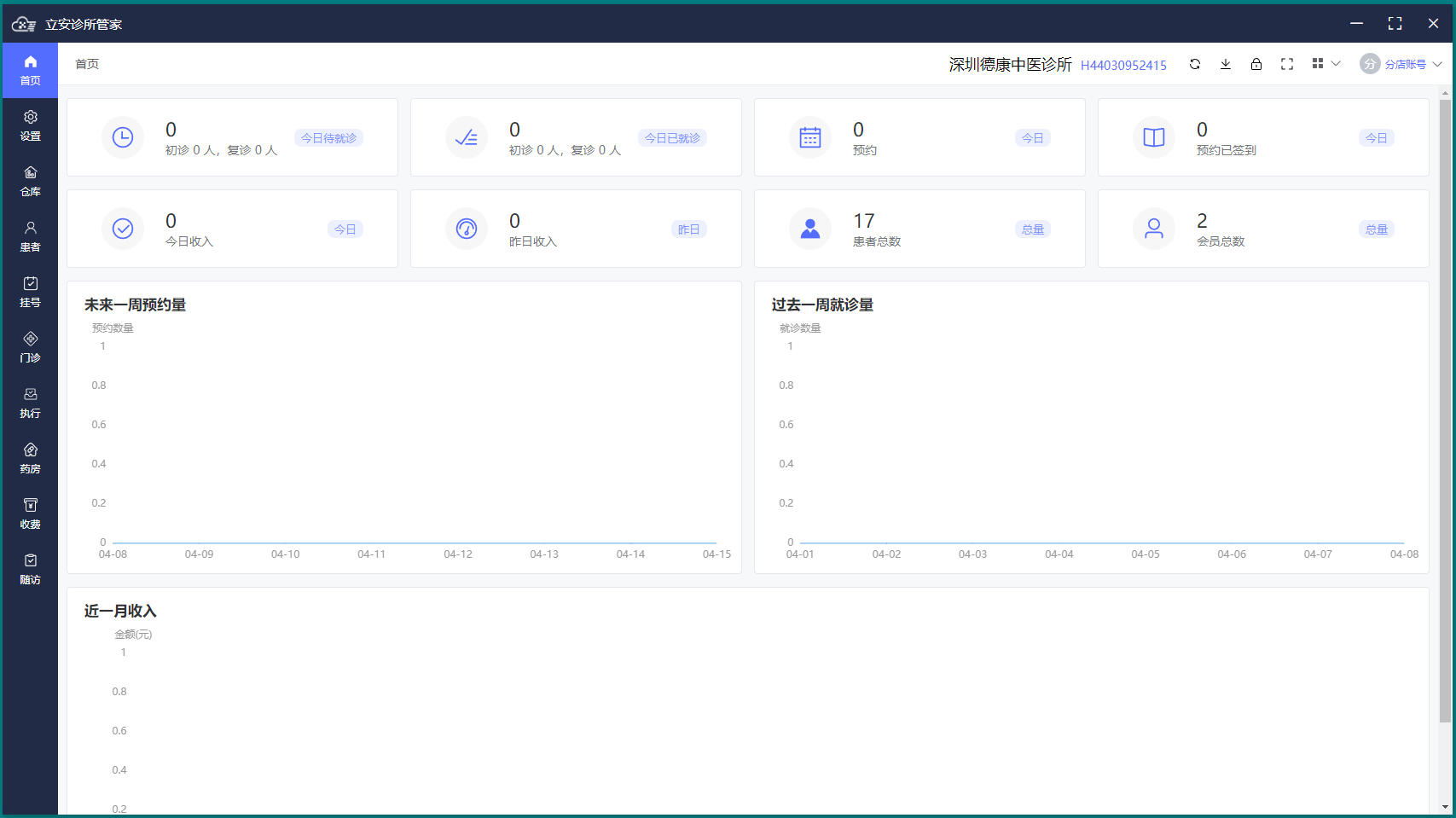Open the grid apps dropdown in the header

(1325, 64)
